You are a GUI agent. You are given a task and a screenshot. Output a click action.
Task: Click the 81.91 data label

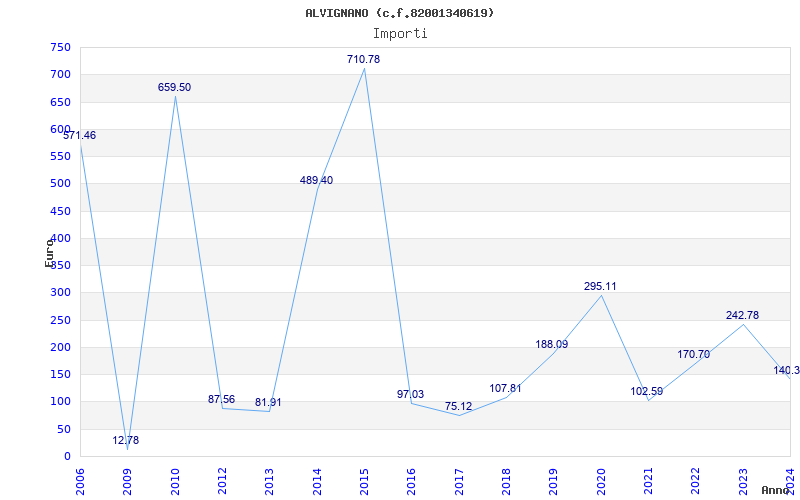(x=268, y=402)
